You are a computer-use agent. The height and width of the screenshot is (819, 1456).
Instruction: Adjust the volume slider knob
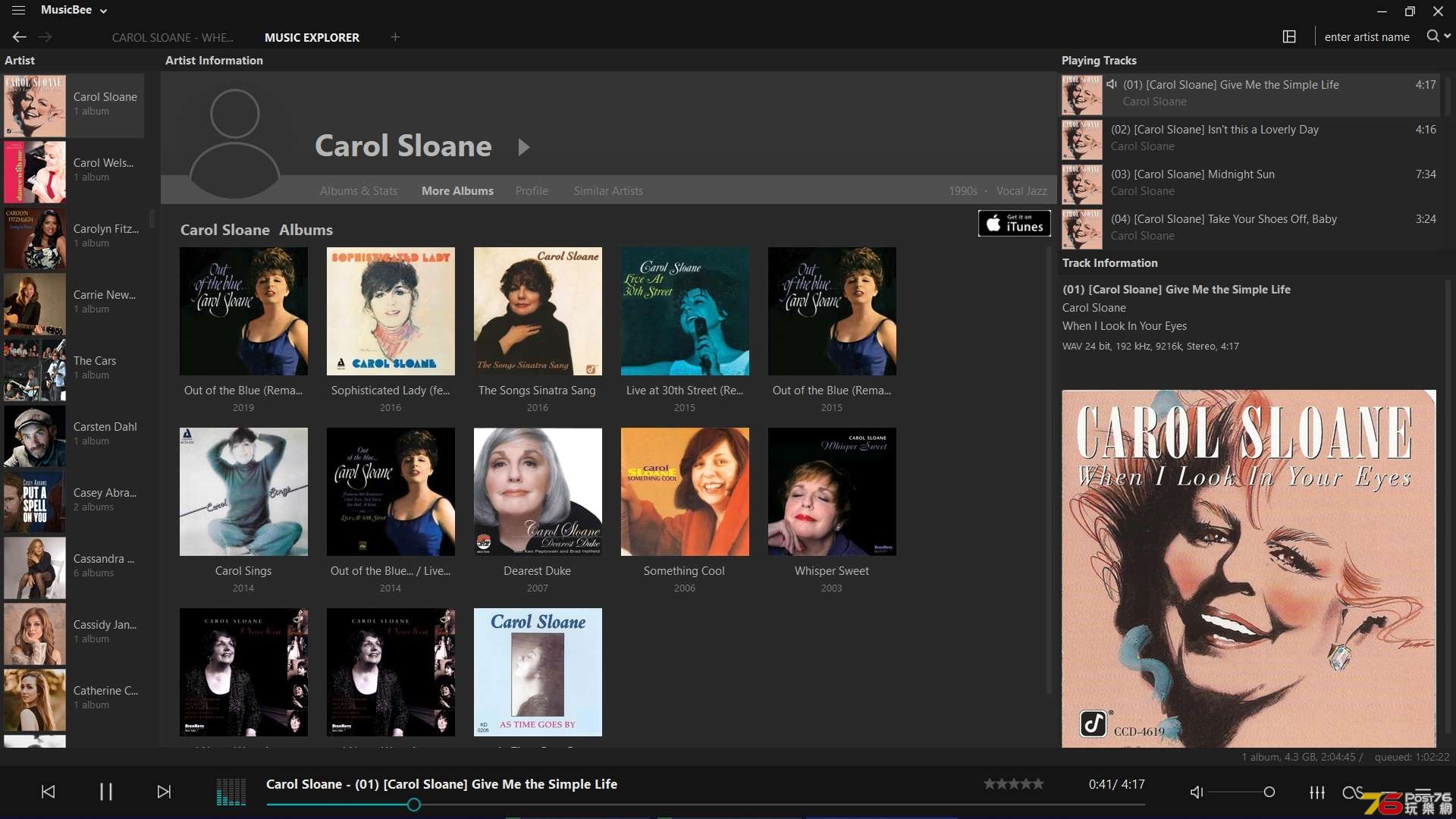click(x=1269, y=792)
